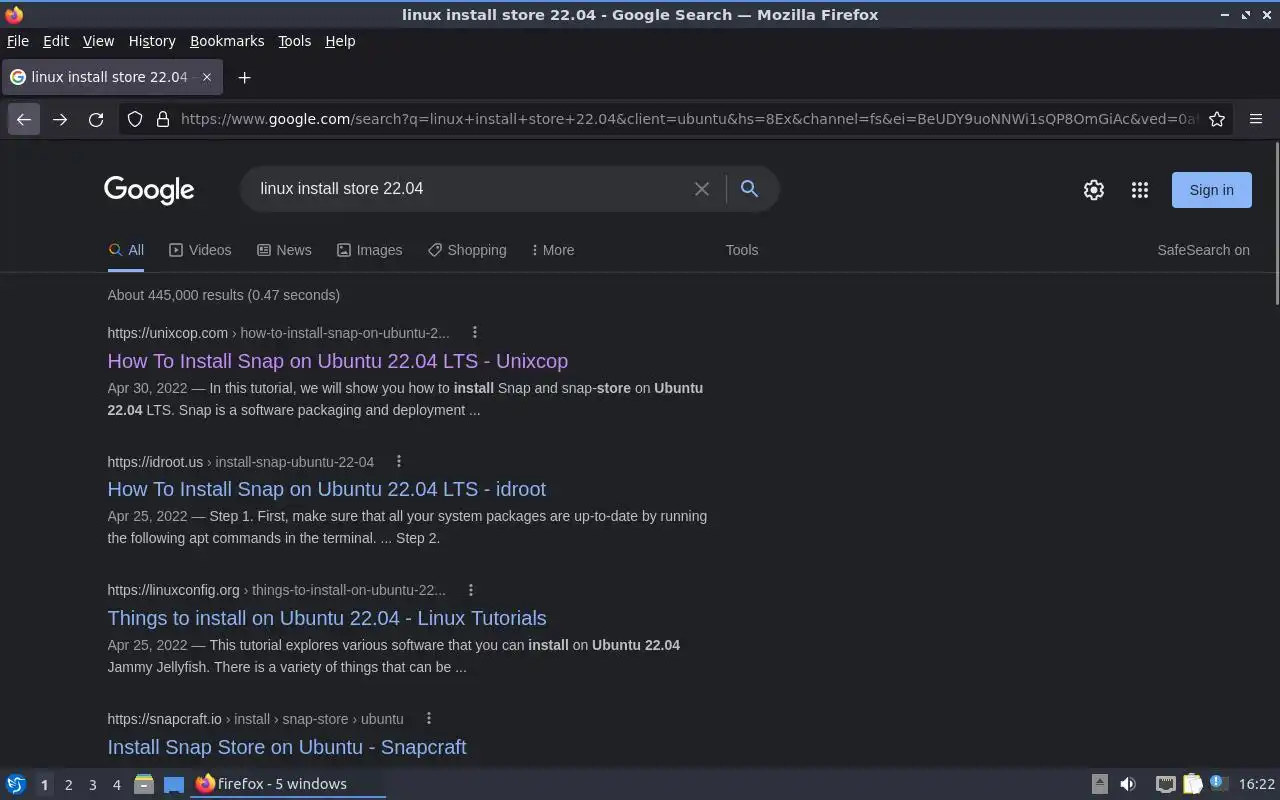Open the Help menu
Viewport: 1280px width, 800px height.
coord(340,41)
